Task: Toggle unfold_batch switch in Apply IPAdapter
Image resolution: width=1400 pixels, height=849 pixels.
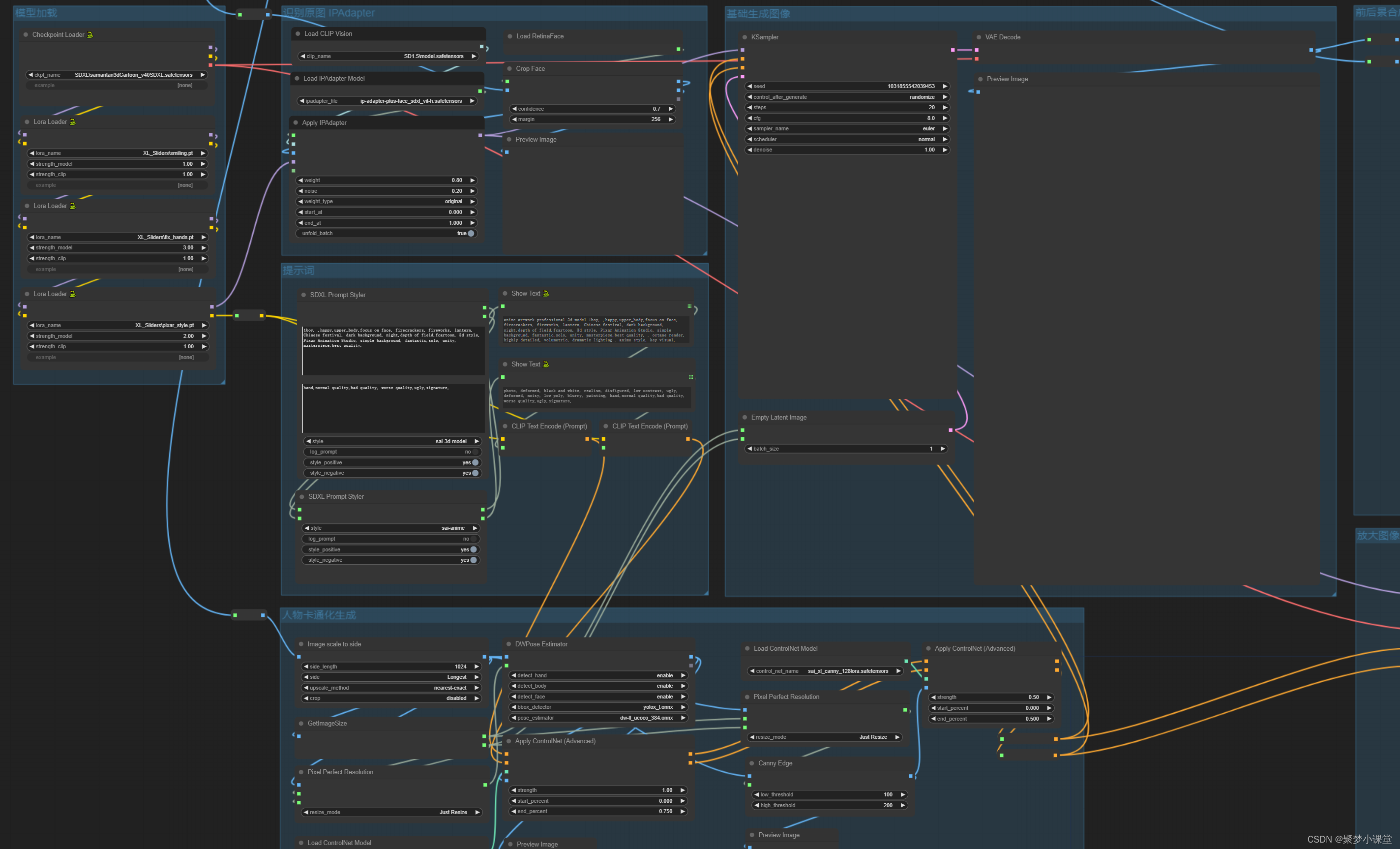Action: tap(470, 234)
